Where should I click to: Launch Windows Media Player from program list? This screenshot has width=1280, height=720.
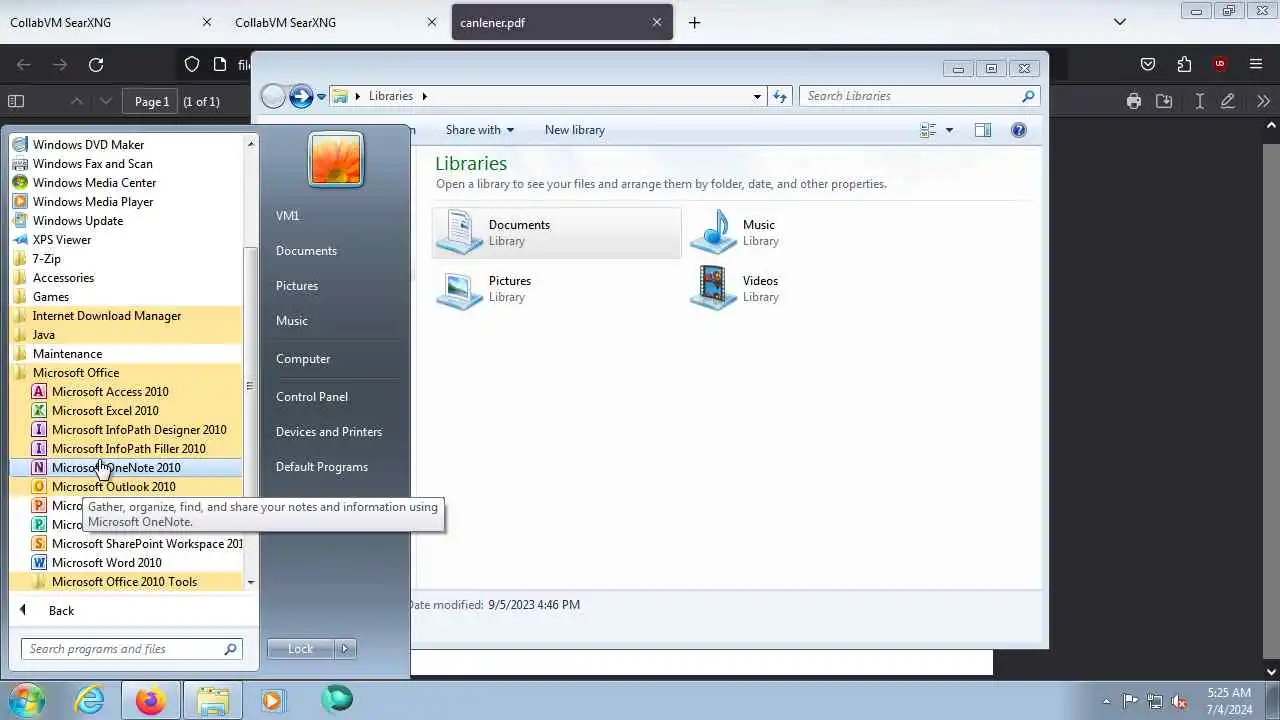pos(93,202)
